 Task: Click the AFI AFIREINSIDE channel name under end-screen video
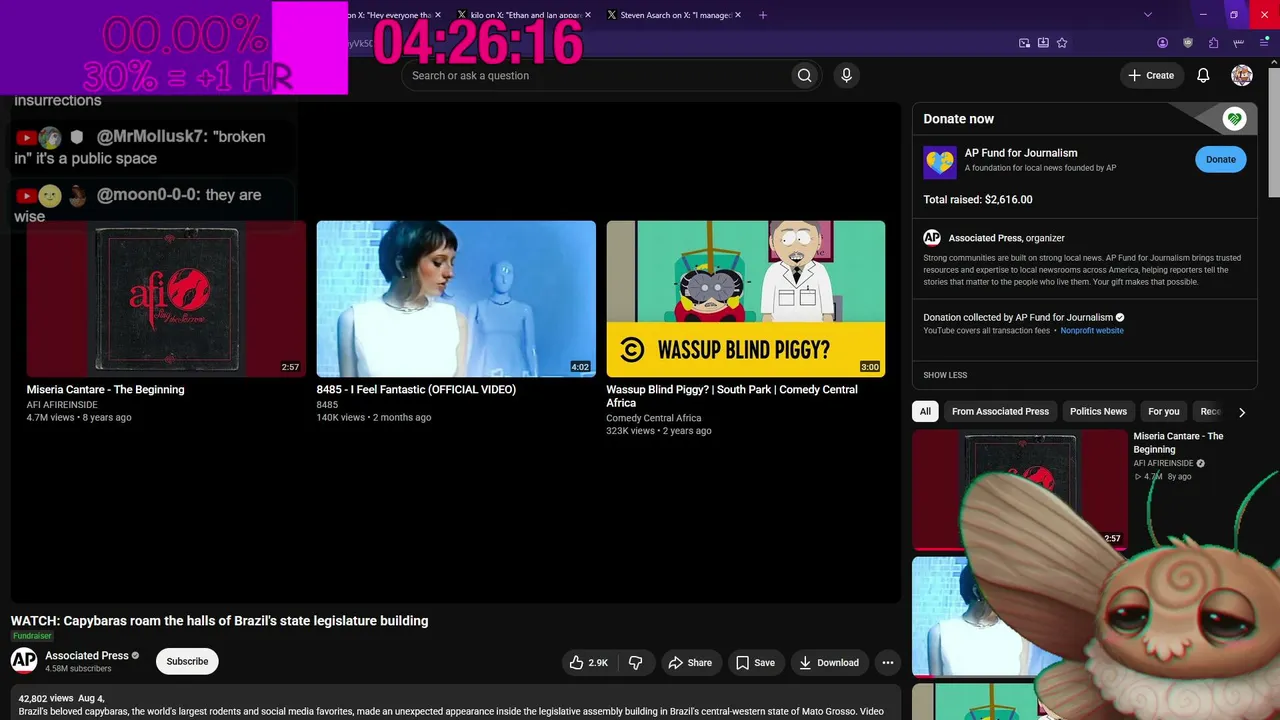(62, 405)
